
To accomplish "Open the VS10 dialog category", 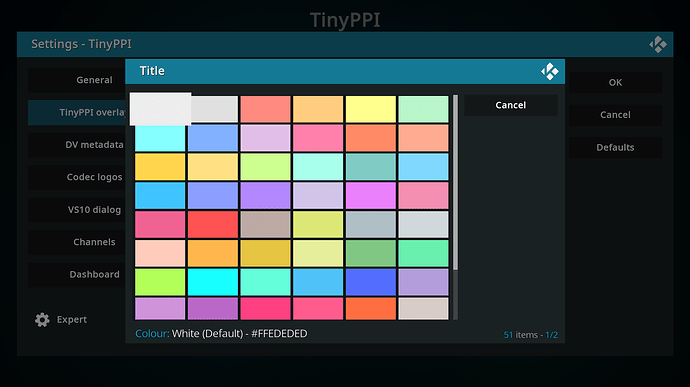I will point(77,210).
